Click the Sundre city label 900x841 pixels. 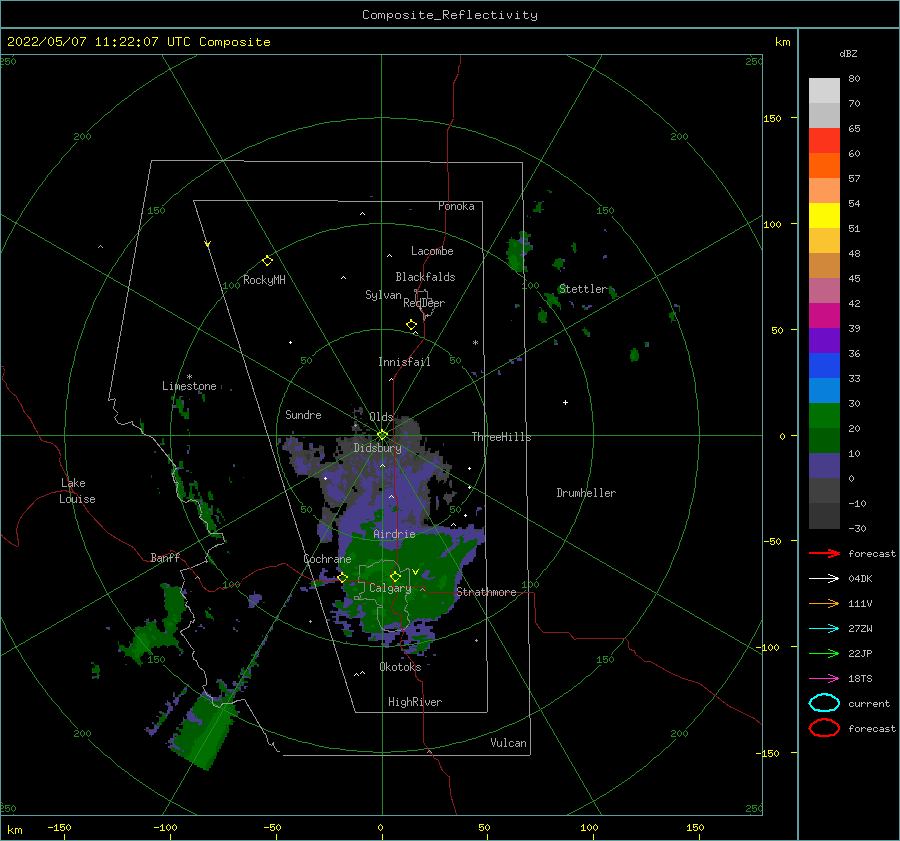point(303,414)
